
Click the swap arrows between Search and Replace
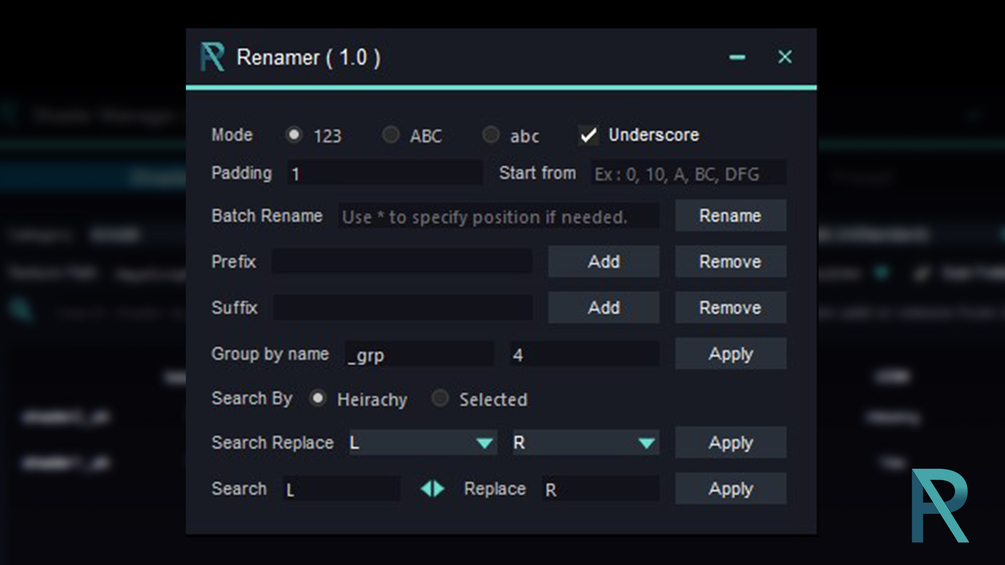[432, 489]
